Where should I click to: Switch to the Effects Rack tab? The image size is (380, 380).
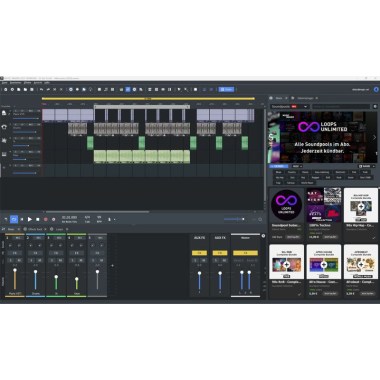pos(35,229)
